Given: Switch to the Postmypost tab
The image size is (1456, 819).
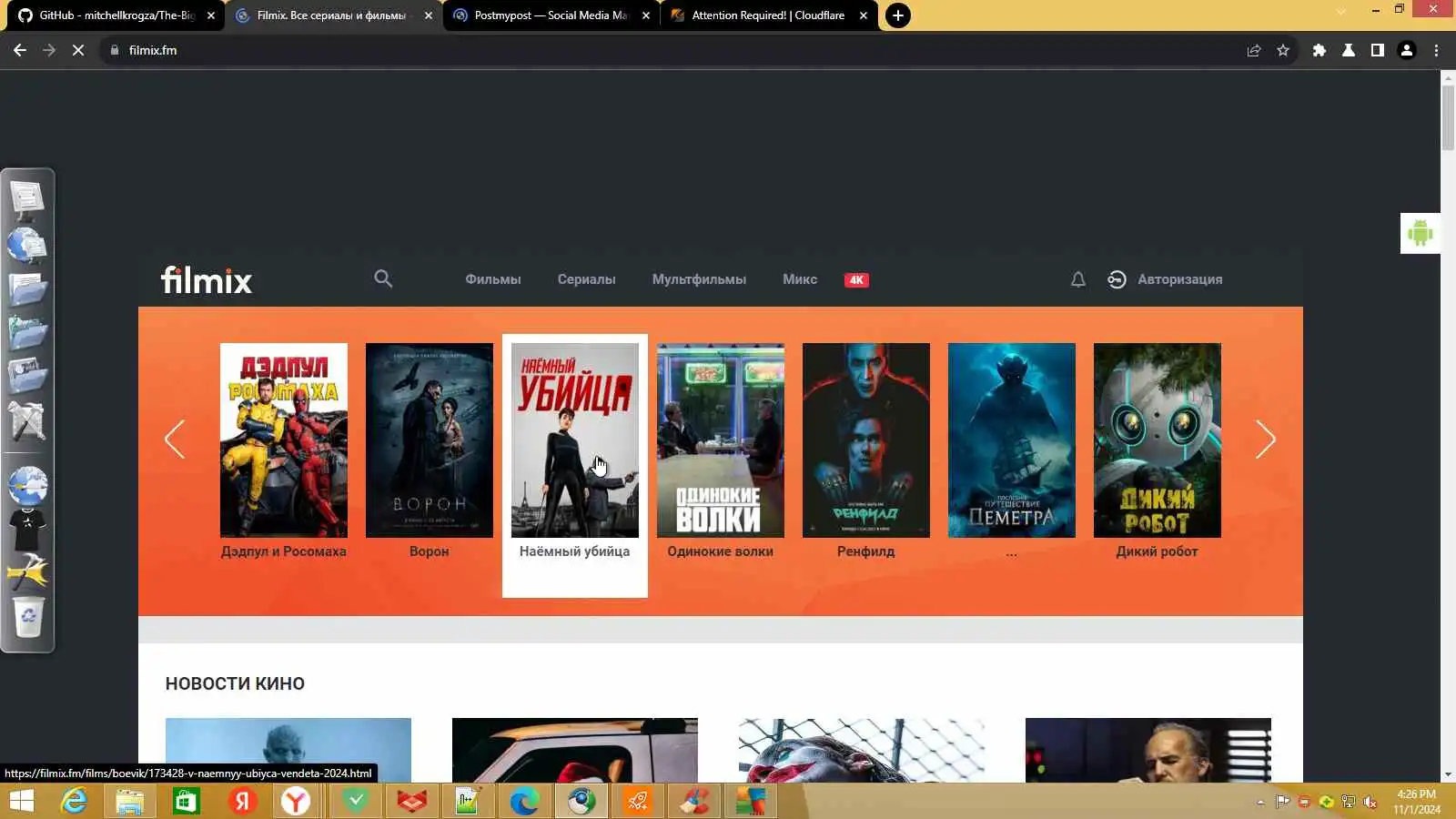Looking at the screenshot, I should [x=551, y=15].
